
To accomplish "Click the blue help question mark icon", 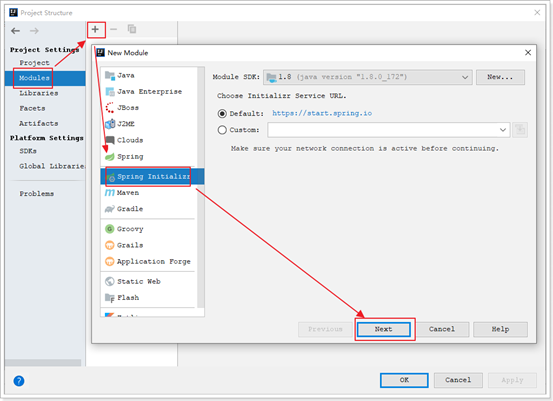I will (19, 381).
